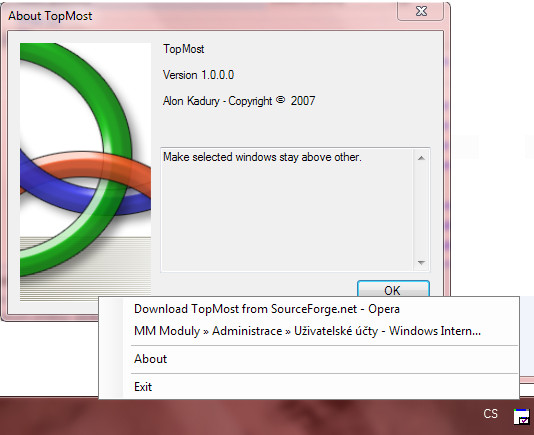534x435 pixels.
Task: Click the description scrollbar up arrow
Action: pos(421,158)
